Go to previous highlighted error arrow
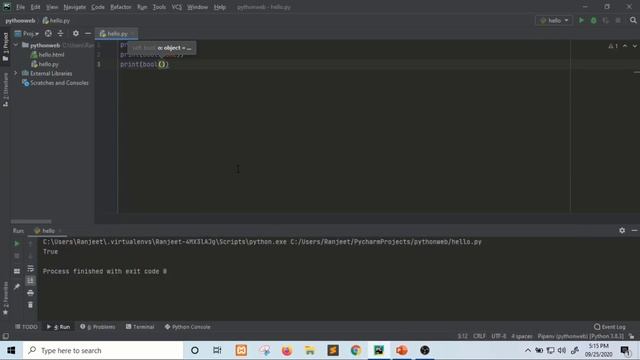This screenshot has height=360, width=640. click(625, 46)
